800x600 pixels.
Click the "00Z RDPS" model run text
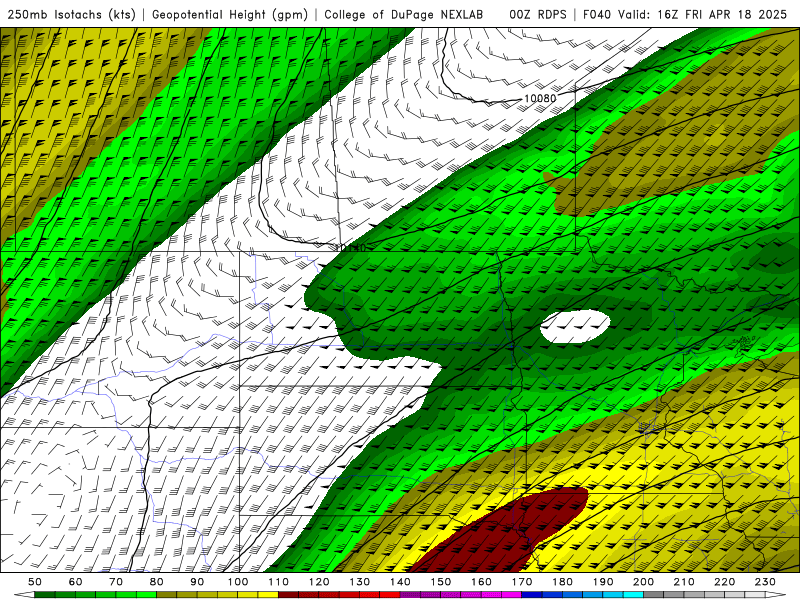(x=538, y=14)
